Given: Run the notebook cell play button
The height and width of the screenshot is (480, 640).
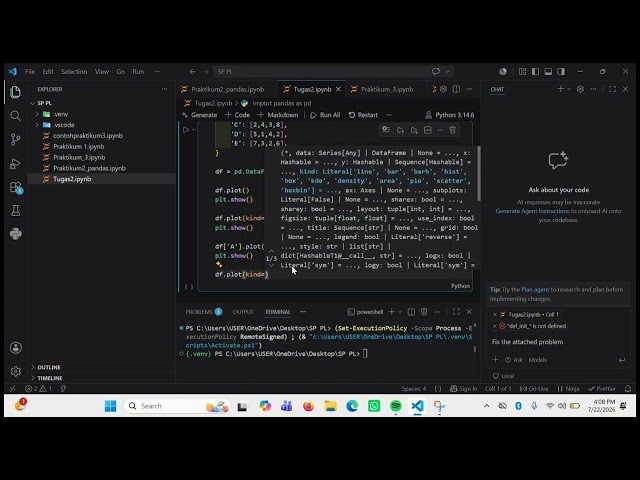Looking at the screenshot, I should pos(186,130).
